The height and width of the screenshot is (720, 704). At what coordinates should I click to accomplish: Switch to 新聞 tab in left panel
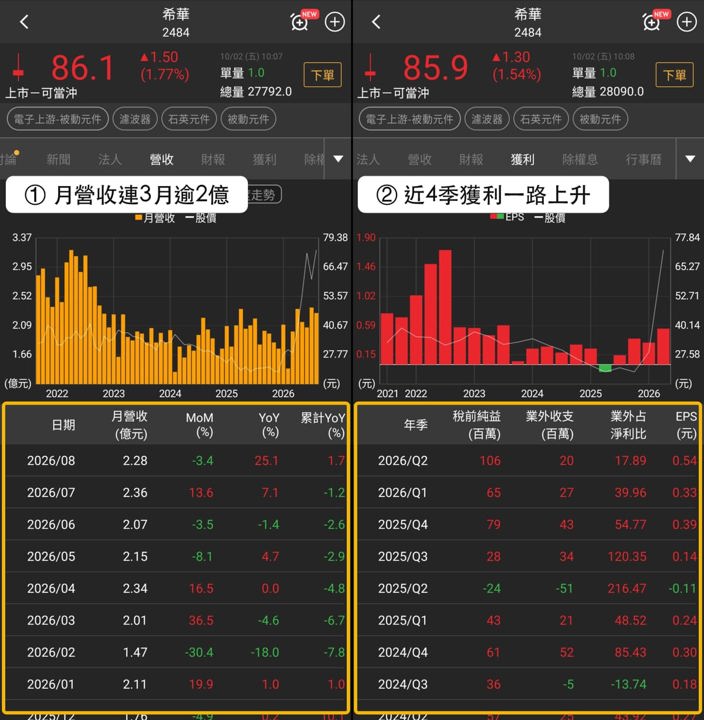pyautogui.click(x=58, y=159)
